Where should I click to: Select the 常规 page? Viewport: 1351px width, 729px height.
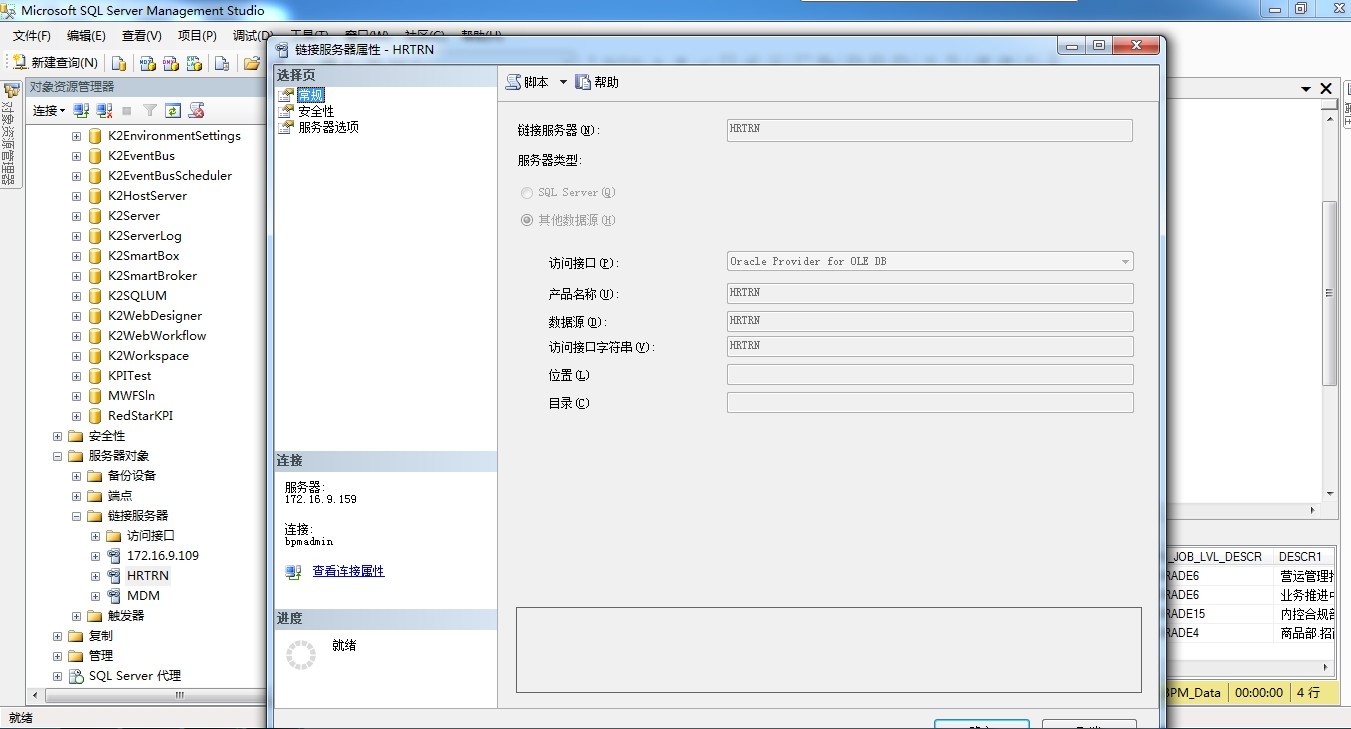point(311,95)
